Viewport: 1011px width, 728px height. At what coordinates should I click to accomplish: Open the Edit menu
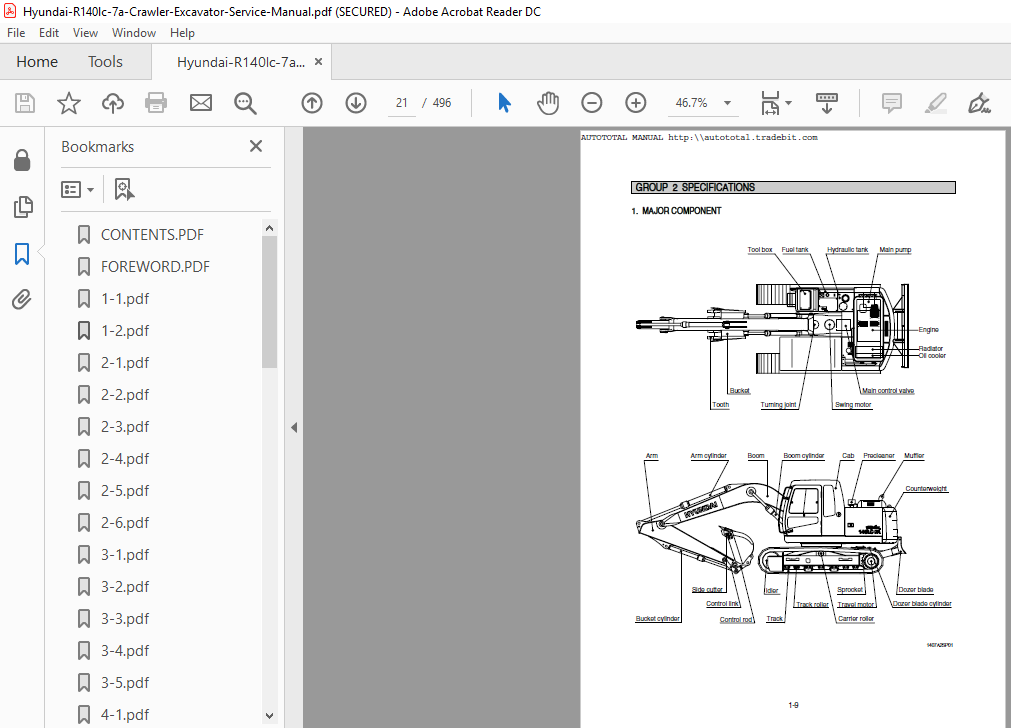pos(49,33)
